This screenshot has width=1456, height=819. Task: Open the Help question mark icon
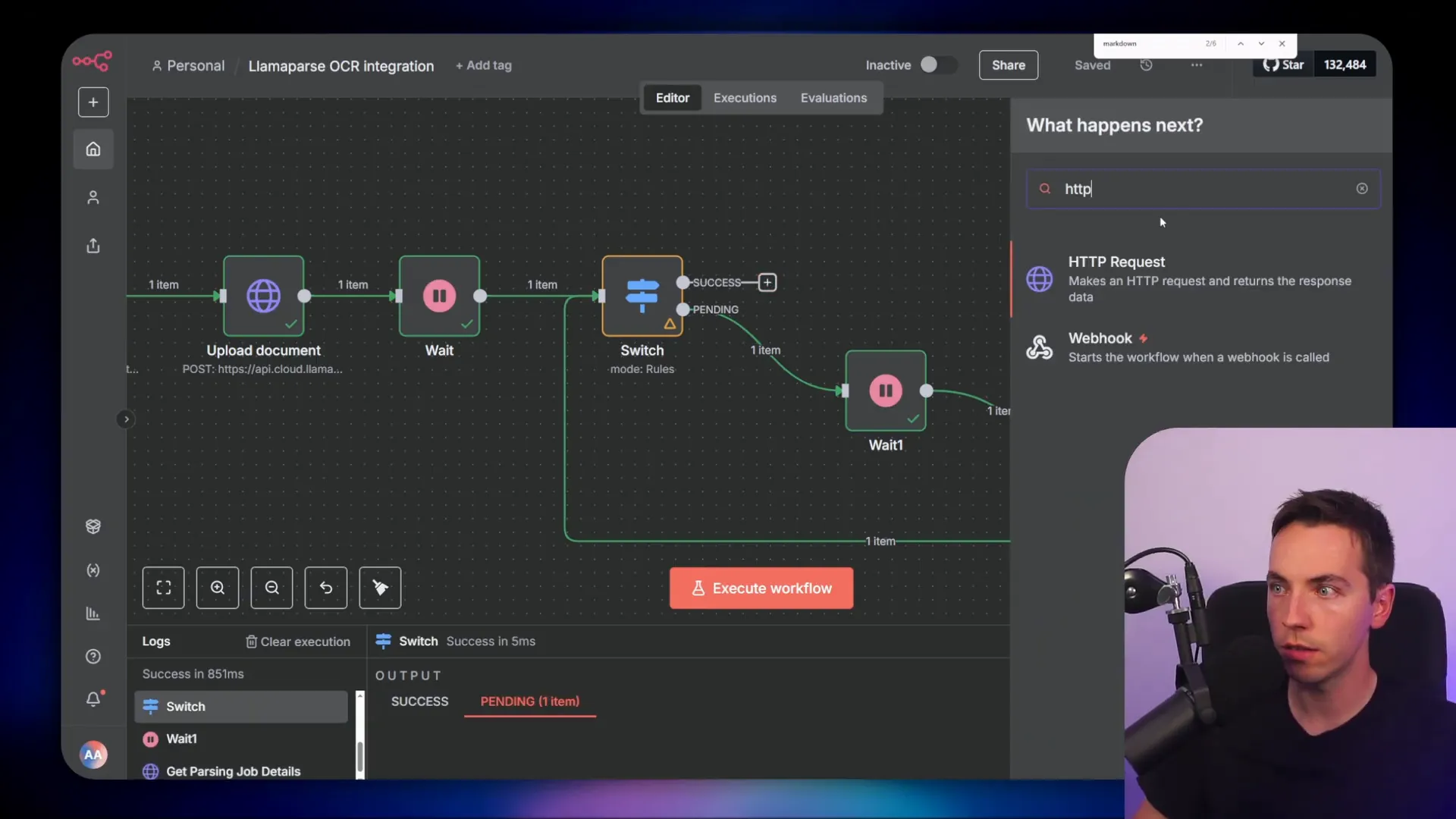coord(93,657)
